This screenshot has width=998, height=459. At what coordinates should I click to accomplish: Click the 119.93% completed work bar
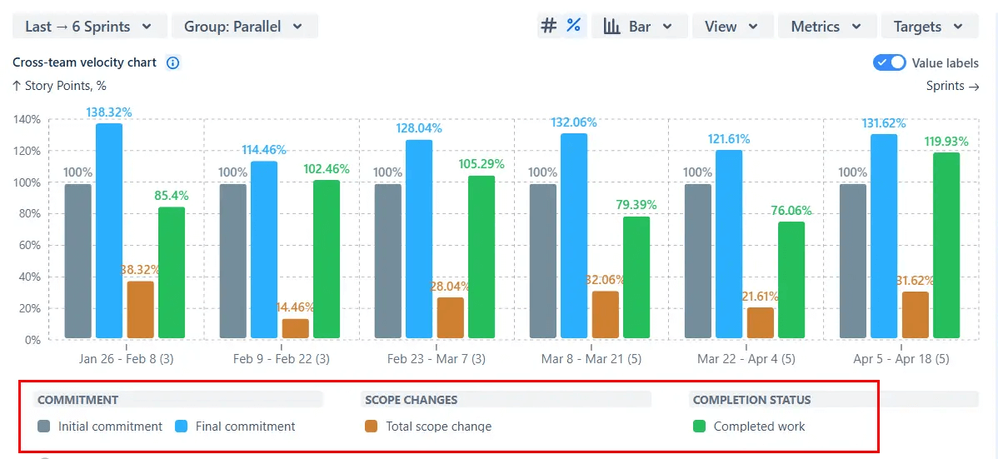(946, 245)
